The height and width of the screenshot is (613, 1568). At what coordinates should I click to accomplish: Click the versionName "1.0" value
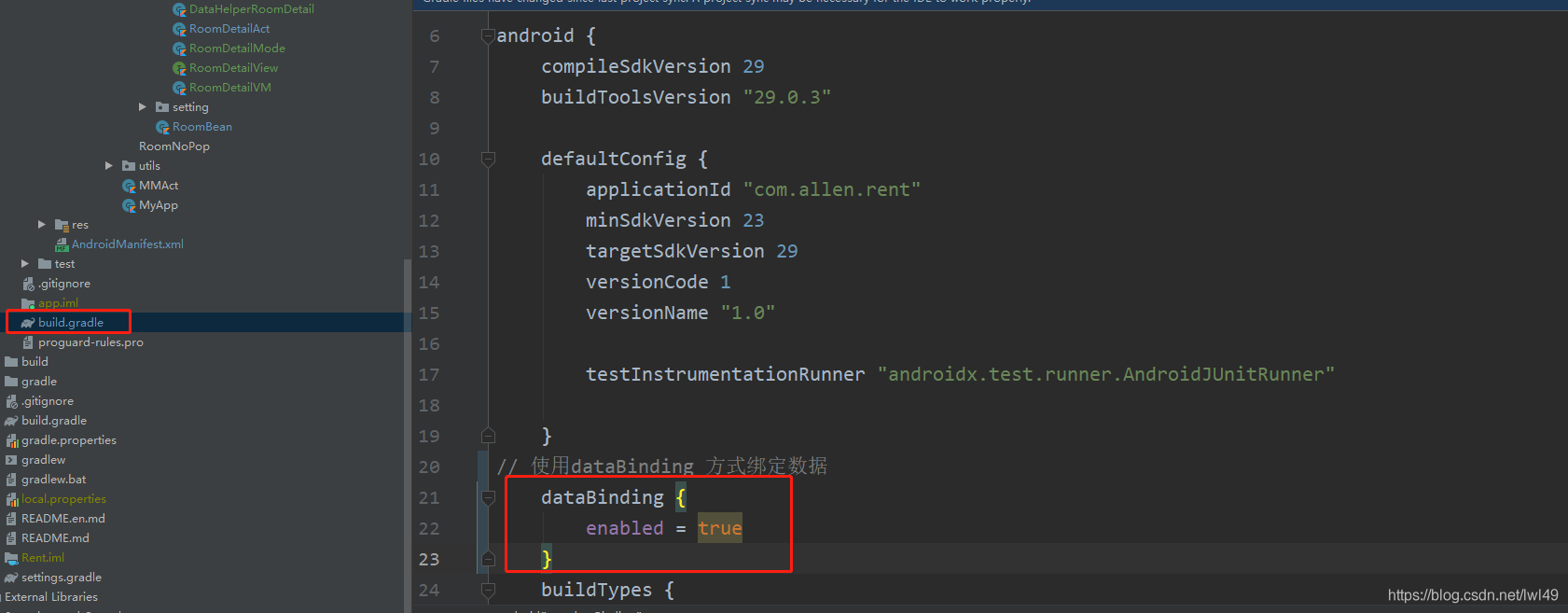[x=748, y=313]
